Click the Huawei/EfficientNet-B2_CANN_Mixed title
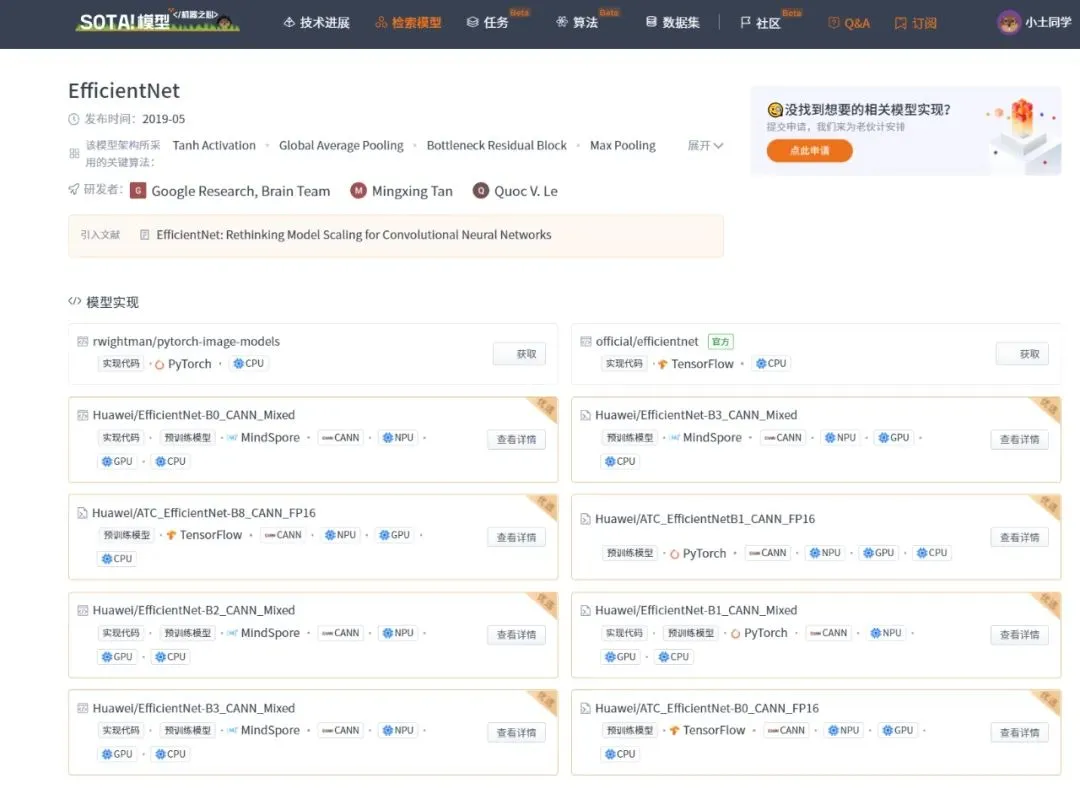The image size is (1080, 794). (194, 611)
